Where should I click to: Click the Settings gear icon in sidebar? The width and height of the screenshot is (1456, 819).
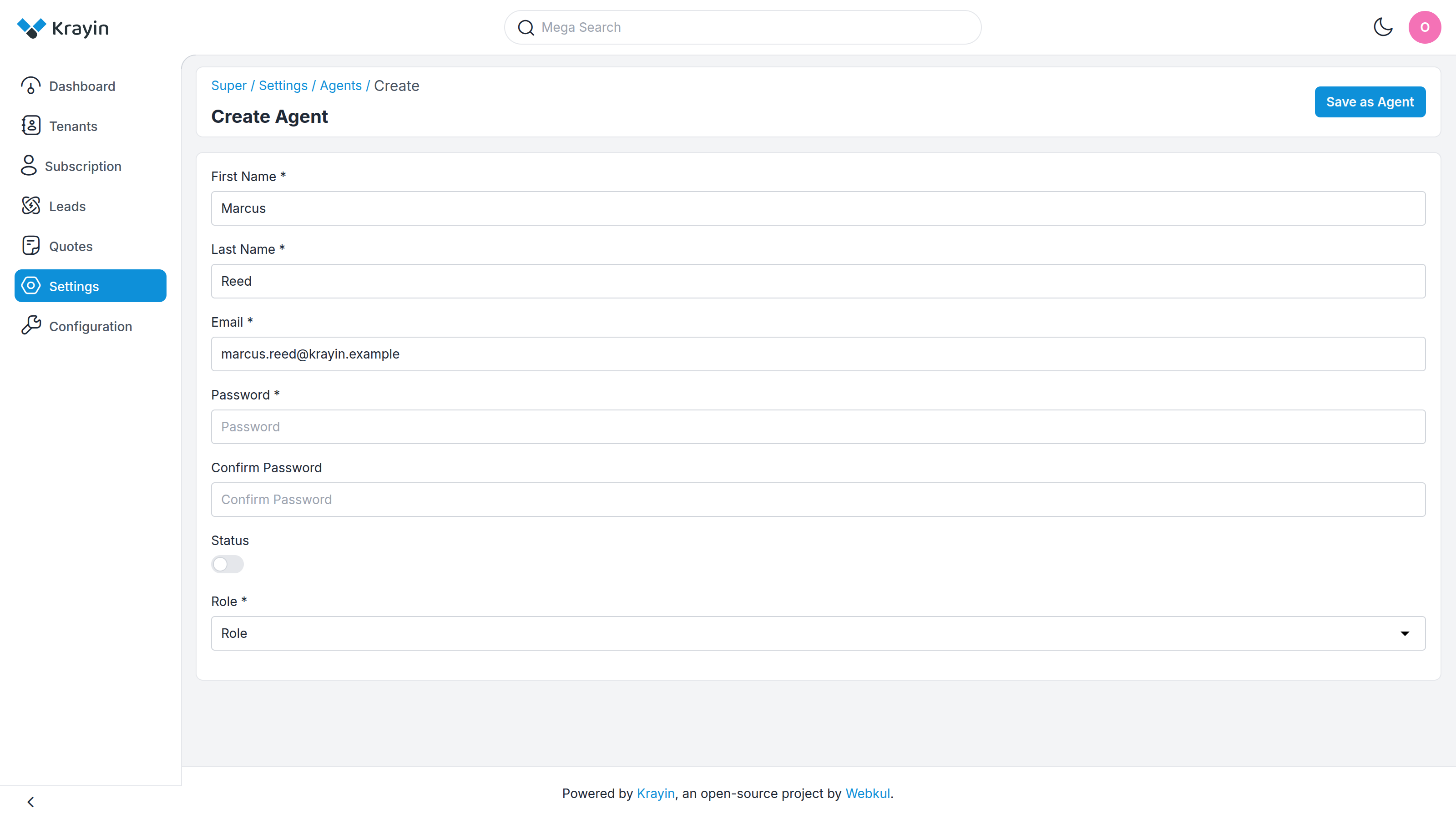point(30,286)
